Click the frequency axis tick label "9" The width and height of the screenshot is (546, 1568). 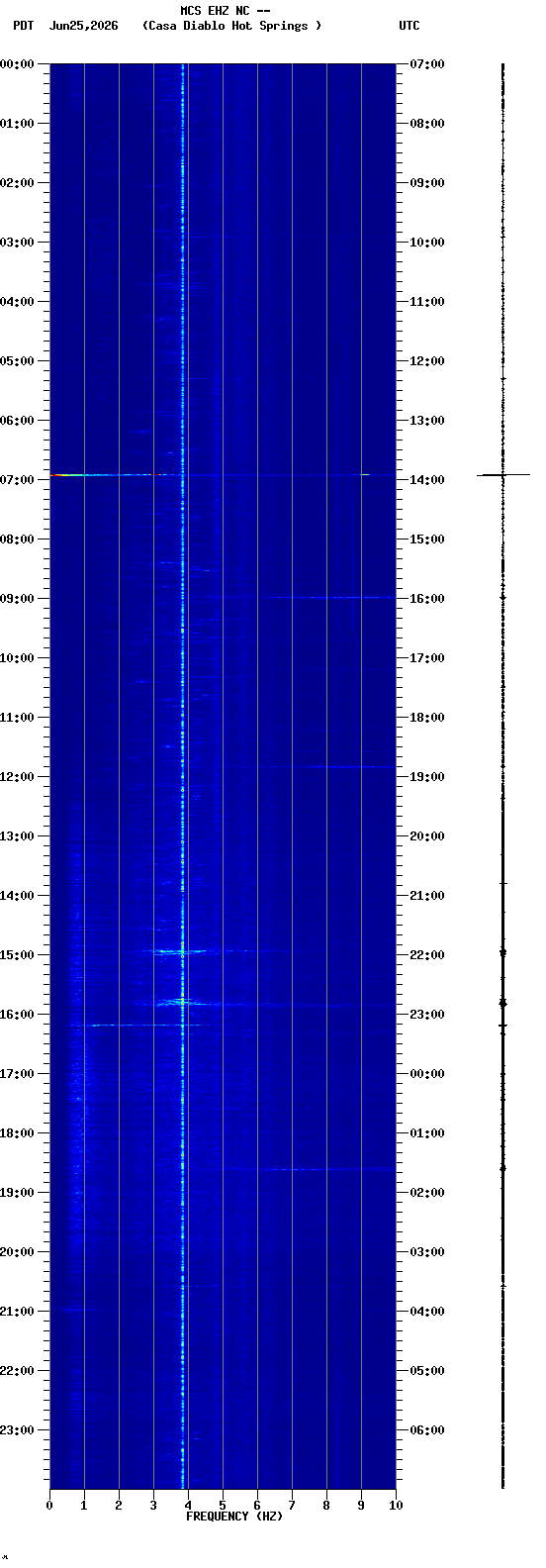(361, 1506)
